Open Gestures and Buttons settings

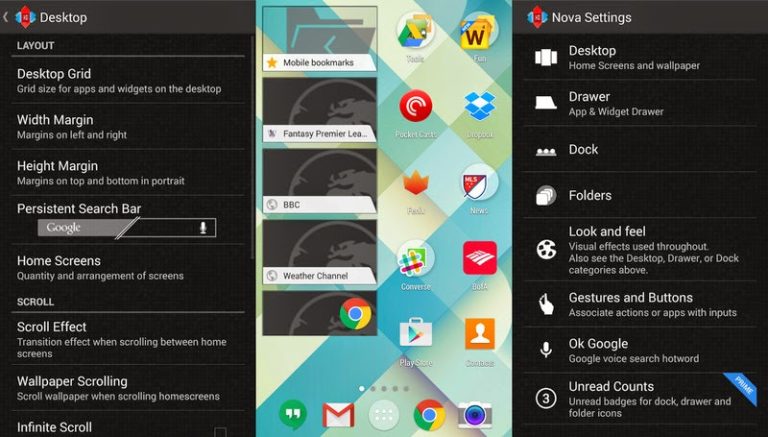pyautogui.click(x=640, y=304)
